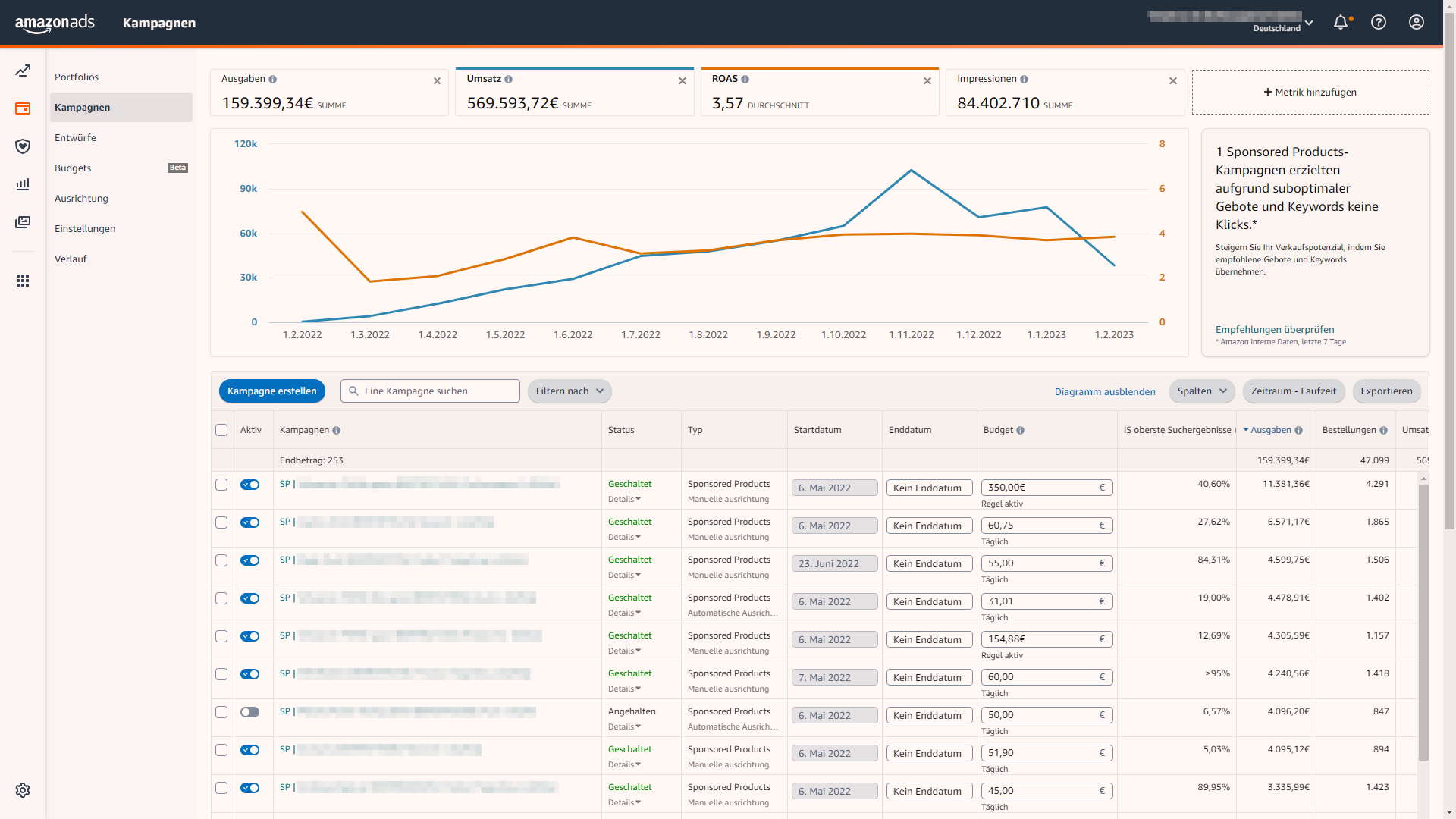Open the Filtern nach dropdown
This screenshot has width=1456, height=819.
point(569,391)
